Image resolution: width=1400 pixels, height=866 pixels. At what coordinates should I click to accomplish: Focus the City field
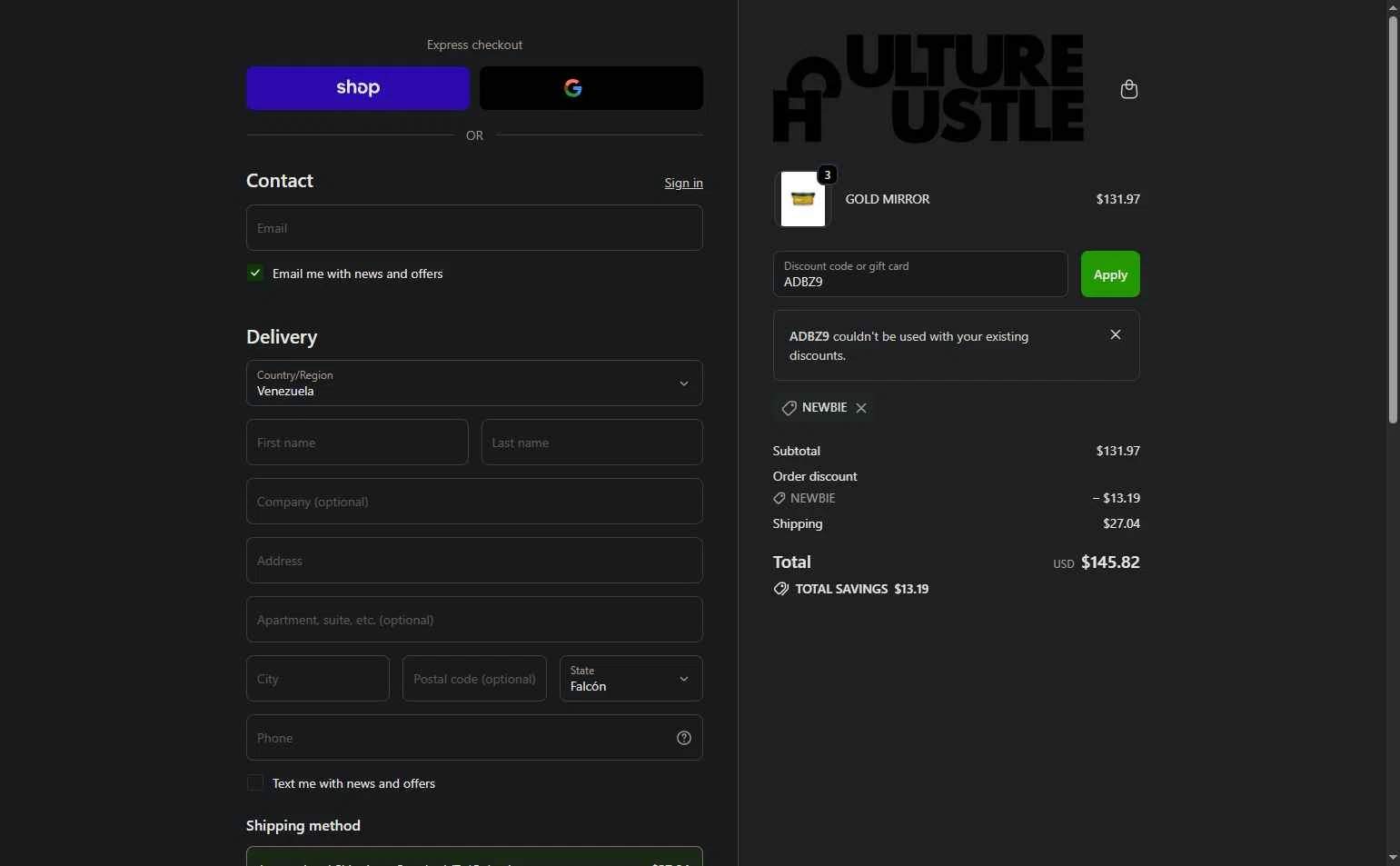pos(318,679)
